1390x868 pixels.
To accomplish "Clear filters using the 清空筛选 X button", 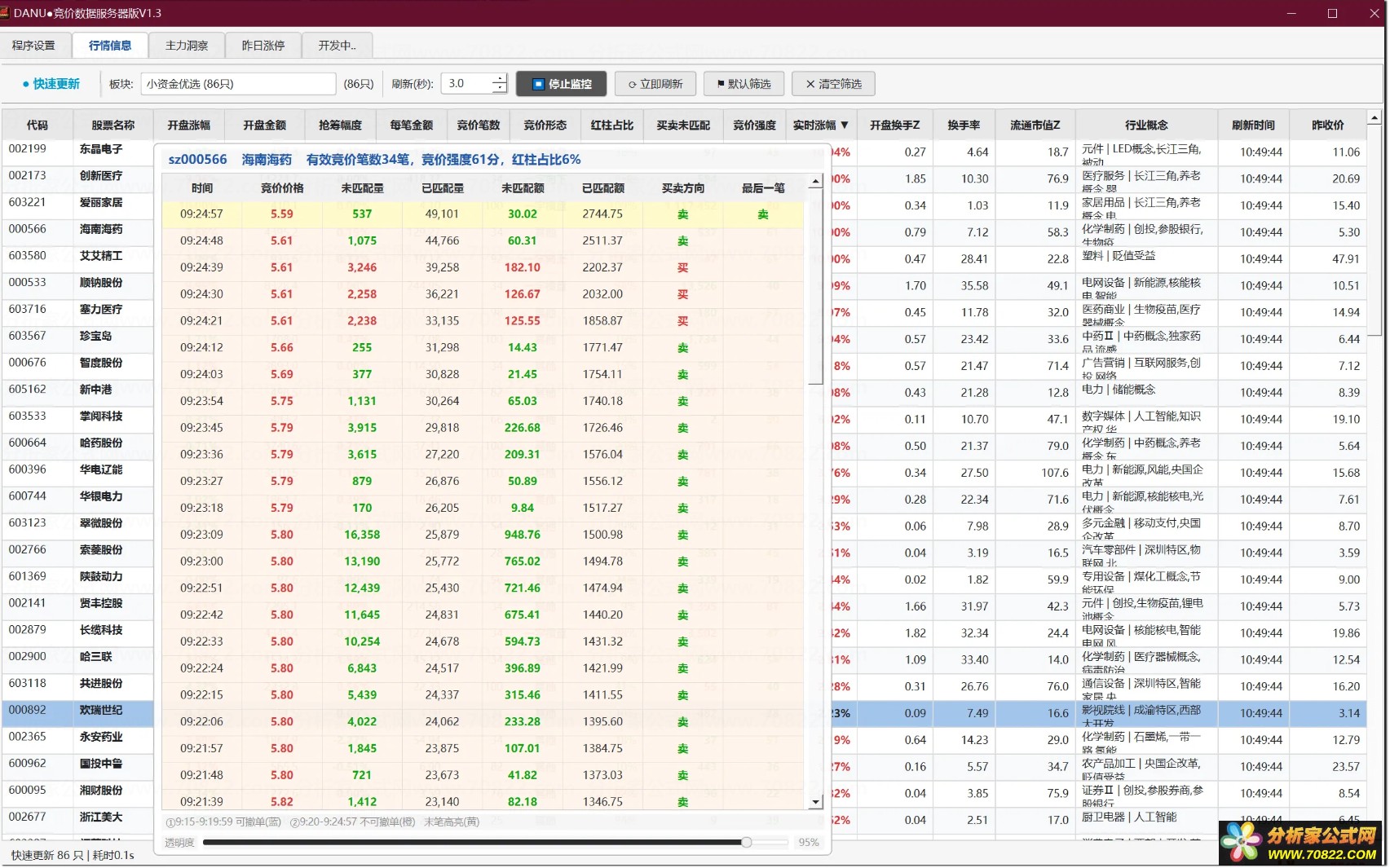I will coord(833,84).
